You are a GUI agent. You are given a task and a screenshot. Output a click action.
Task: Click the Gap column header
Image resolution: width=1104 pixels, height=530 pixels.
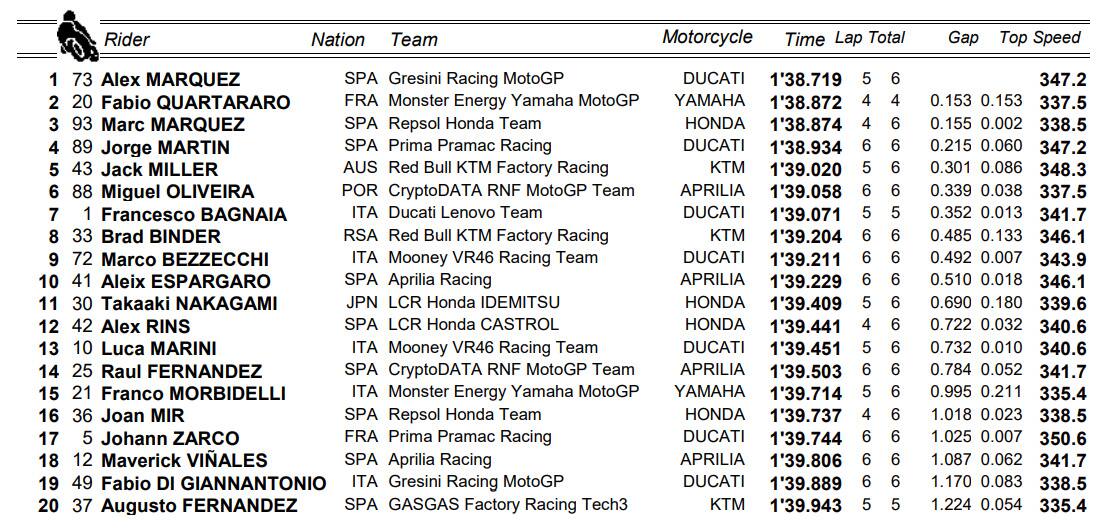tap(963, 38)
